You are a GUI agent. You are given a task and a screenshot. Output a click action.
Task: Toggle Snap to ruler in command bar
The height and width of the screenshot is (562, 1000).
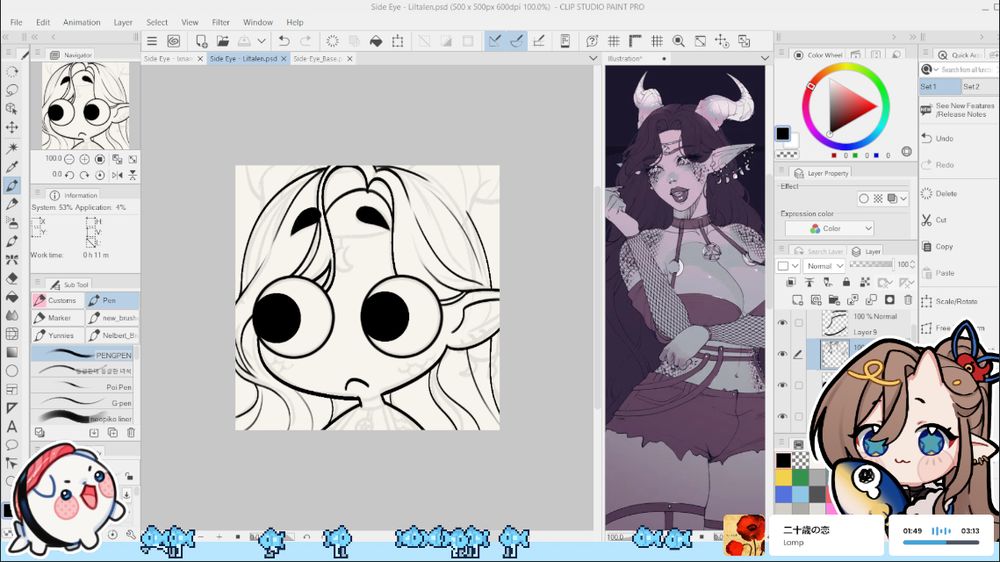[x=494, y=41]
